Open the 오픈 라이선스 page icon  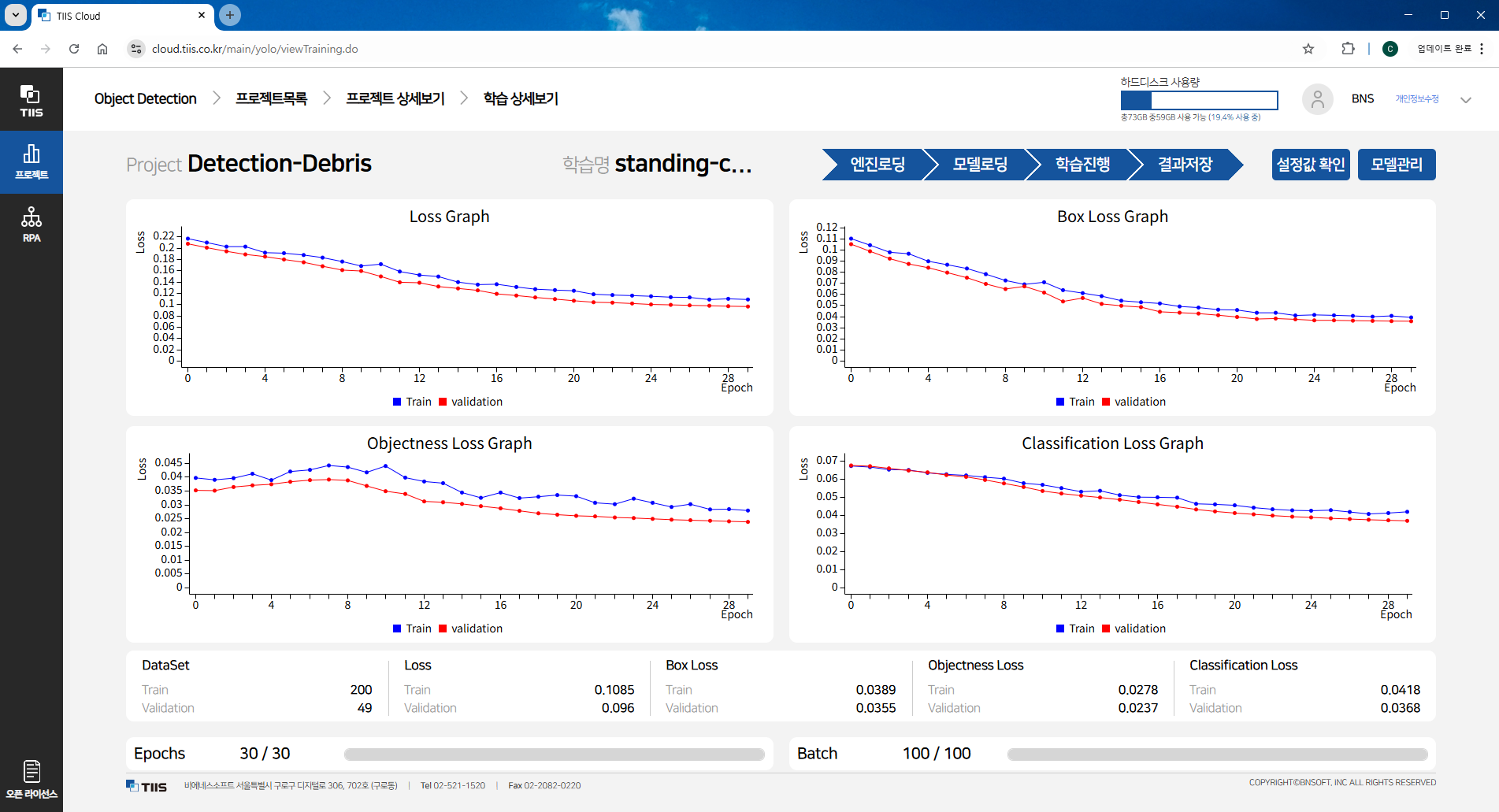pos(32,778)
